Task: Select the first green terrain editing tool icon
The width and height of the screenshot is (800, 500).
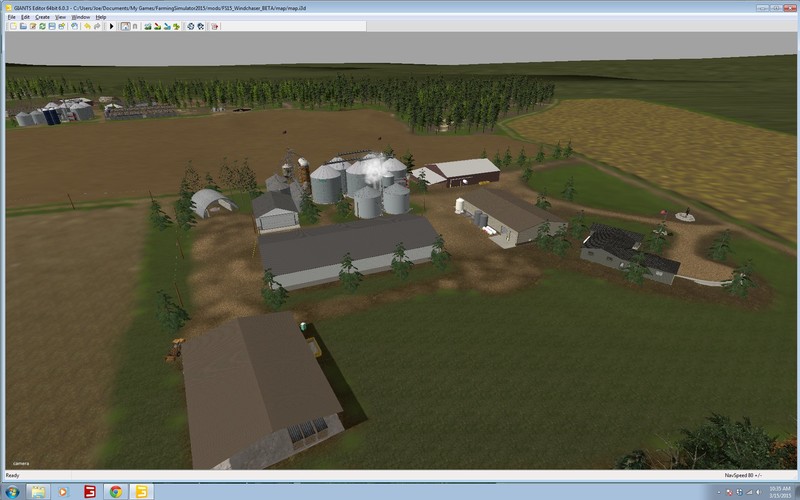Action: [x=147, y=26]
